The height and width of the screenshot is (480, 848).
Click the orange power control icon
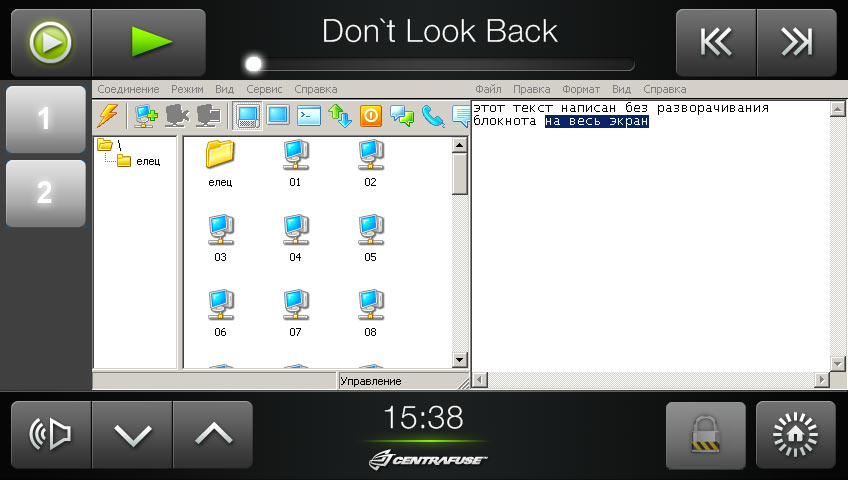point(371,116)
